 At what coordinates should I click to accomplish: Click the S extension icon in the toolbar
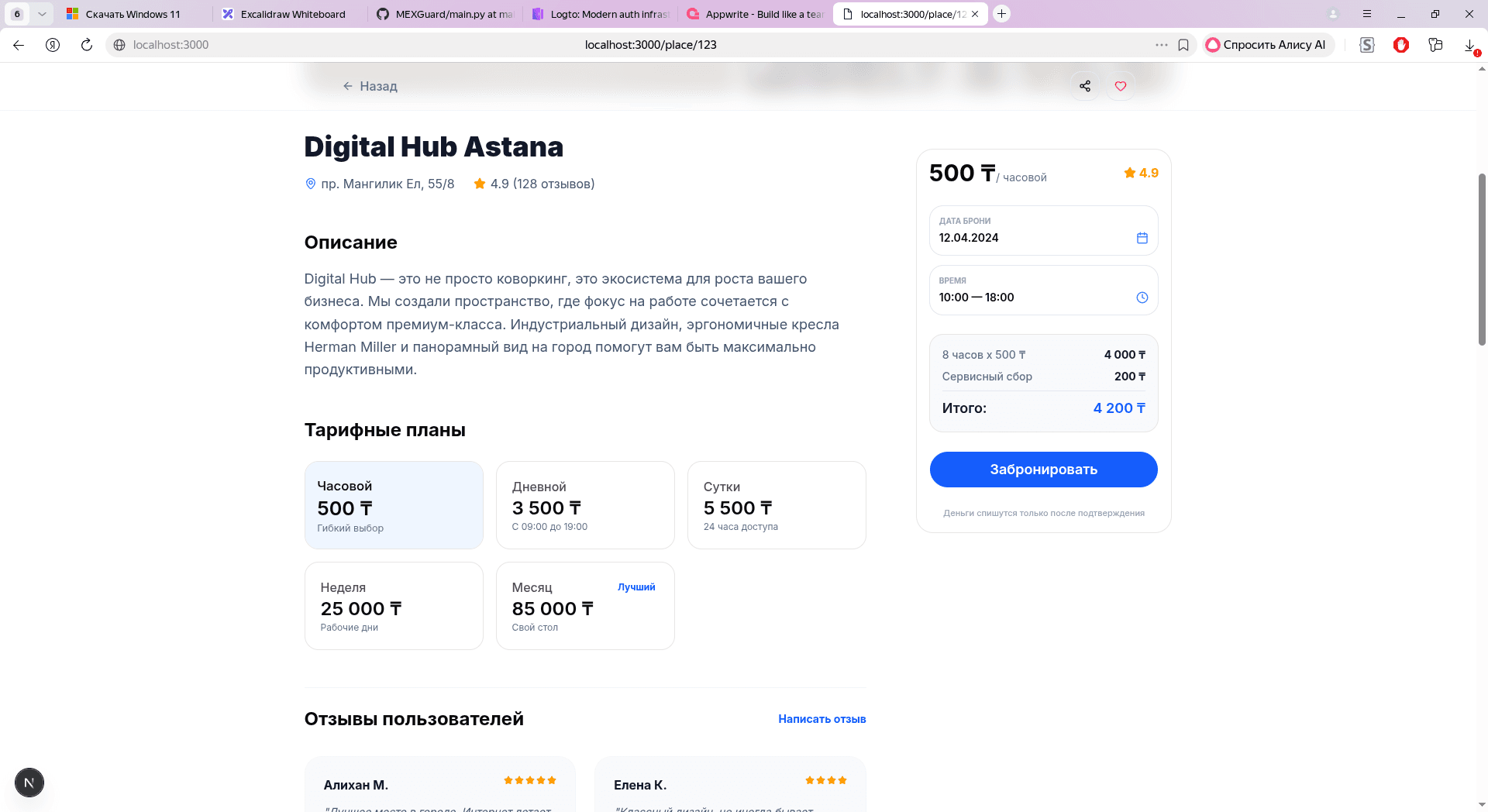point(1367,45)
